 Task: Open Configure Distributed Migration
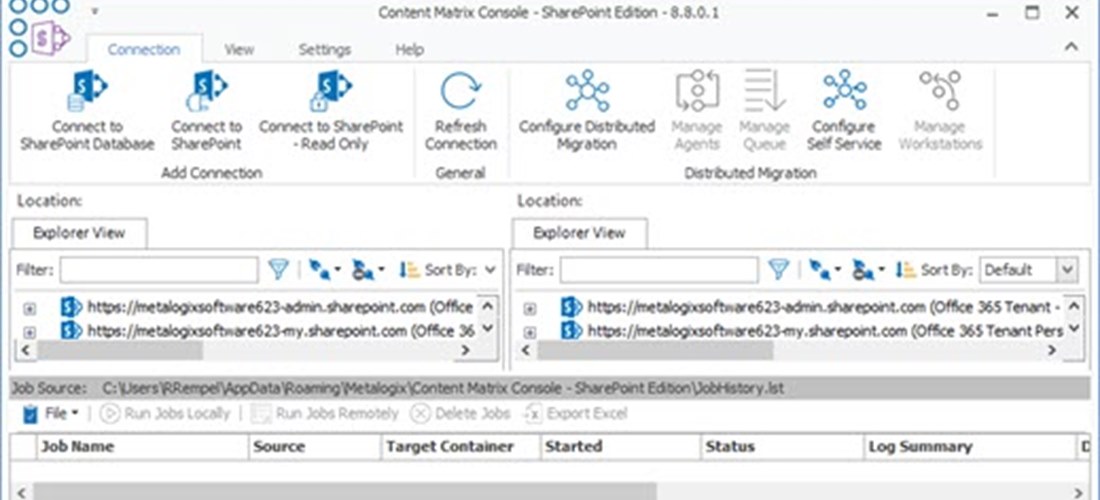pyautogui.click(x=586, y=93)
